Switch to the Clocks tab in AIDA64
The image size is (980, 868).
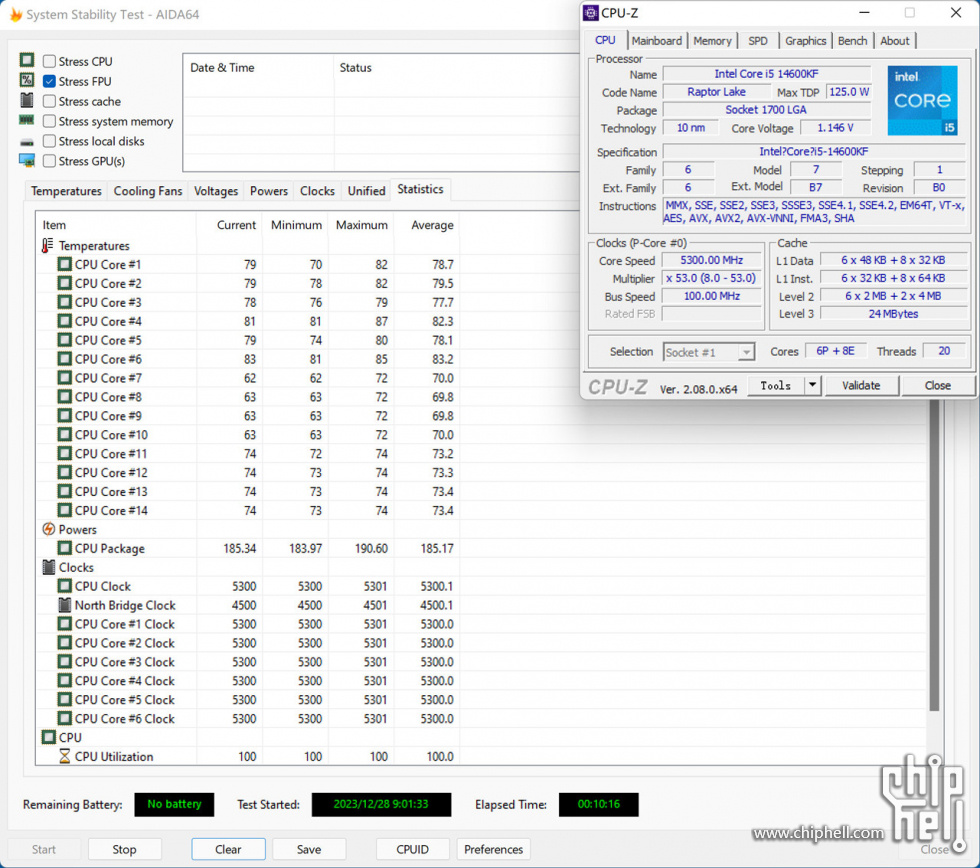click(x=317, y=191)
